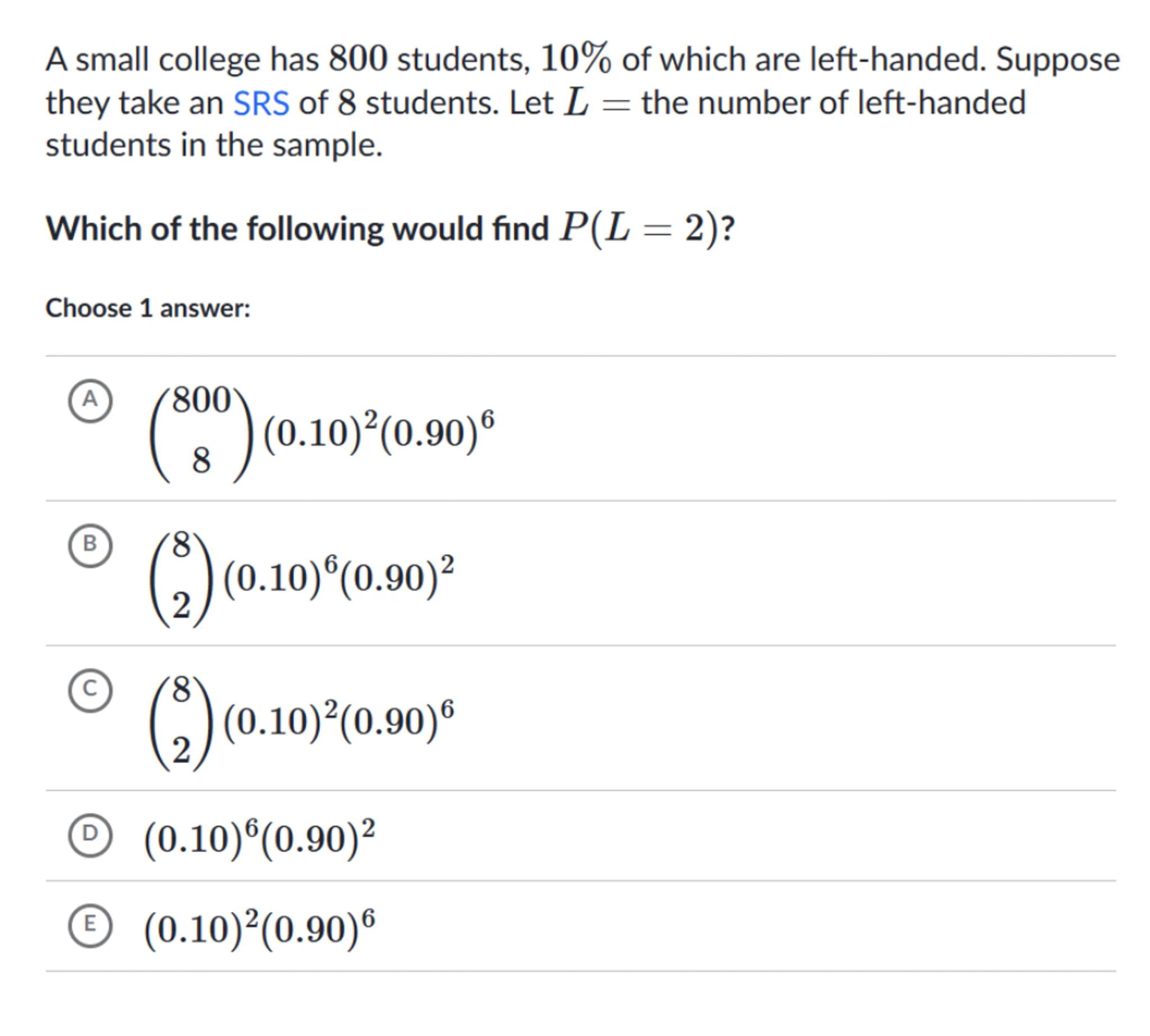Click option D's (0.10)⁶(0.90)² expression

pos(259,838)
